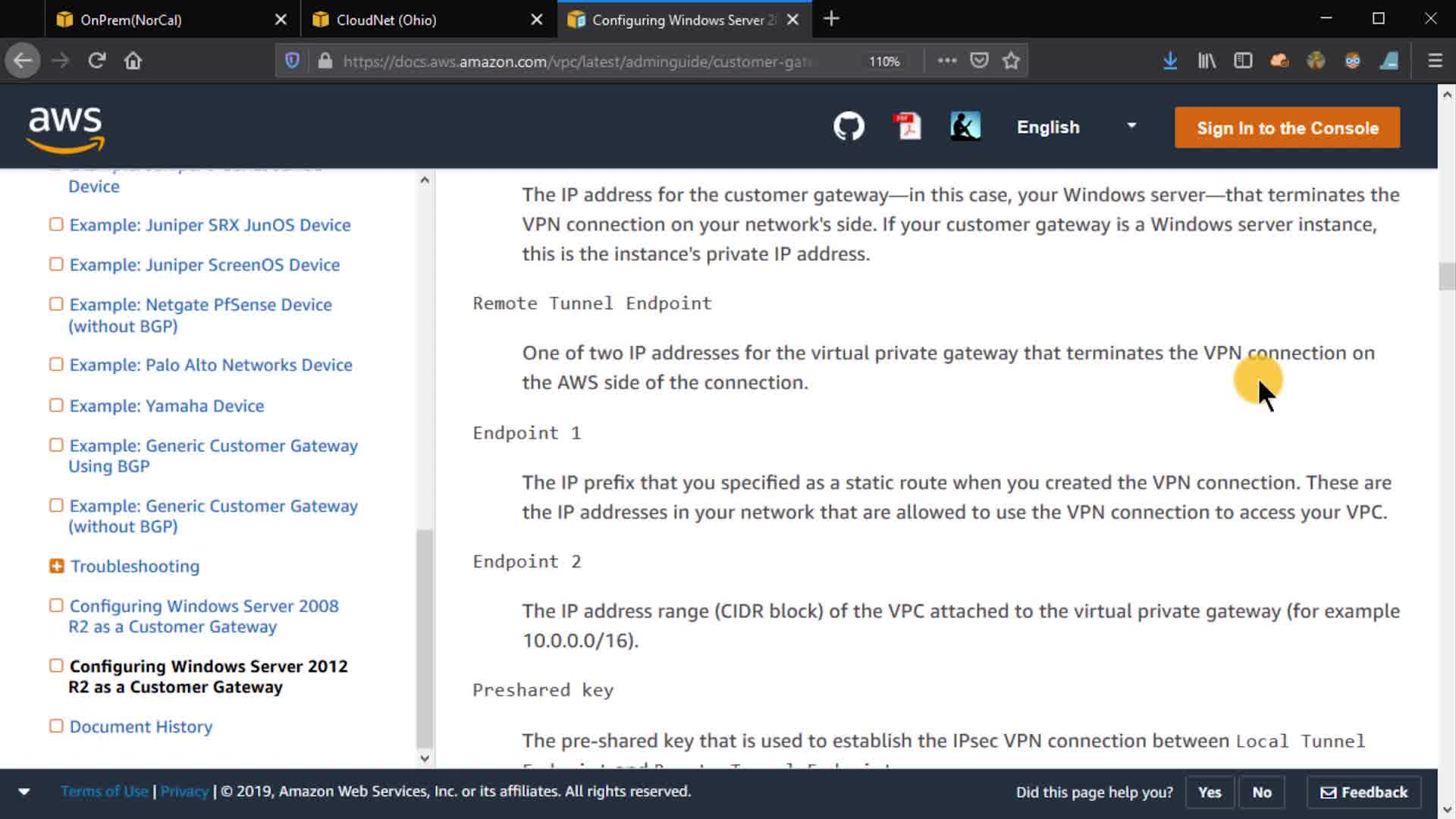
Task: Expand the footer collapse arrow
Action: (x=24, y=792)
